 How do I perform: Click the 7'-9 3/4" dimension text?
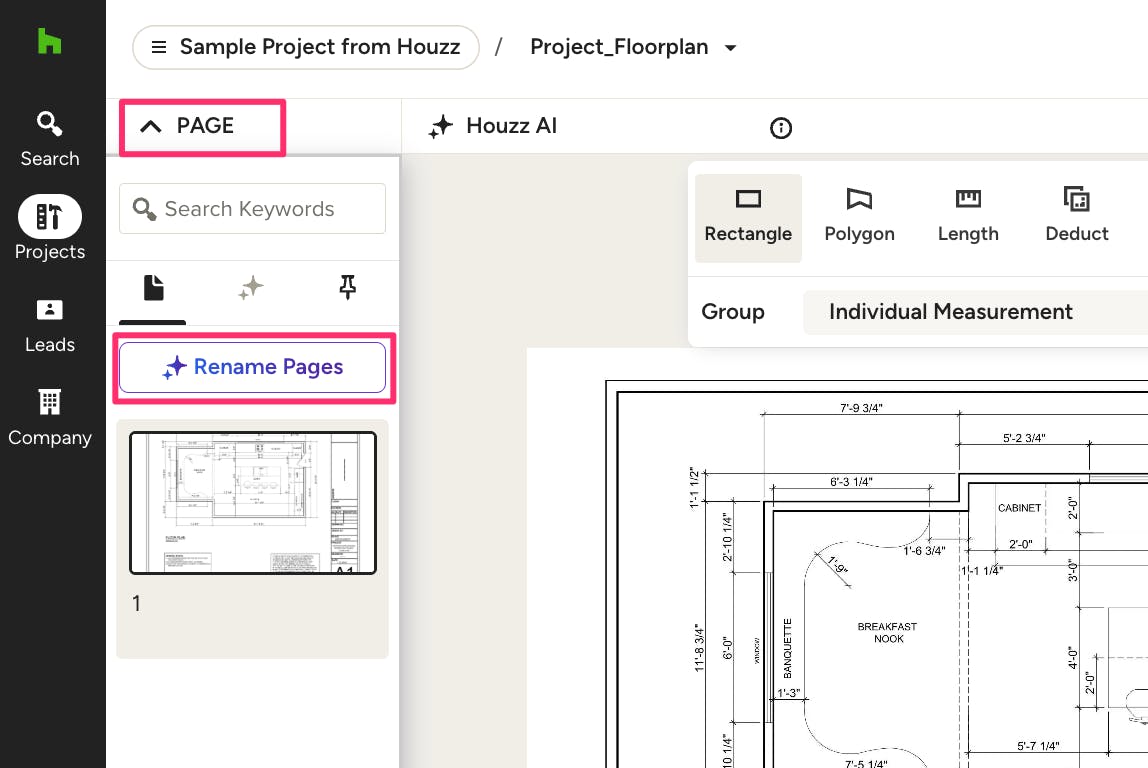pyautogui.click(x=861, y=408)
